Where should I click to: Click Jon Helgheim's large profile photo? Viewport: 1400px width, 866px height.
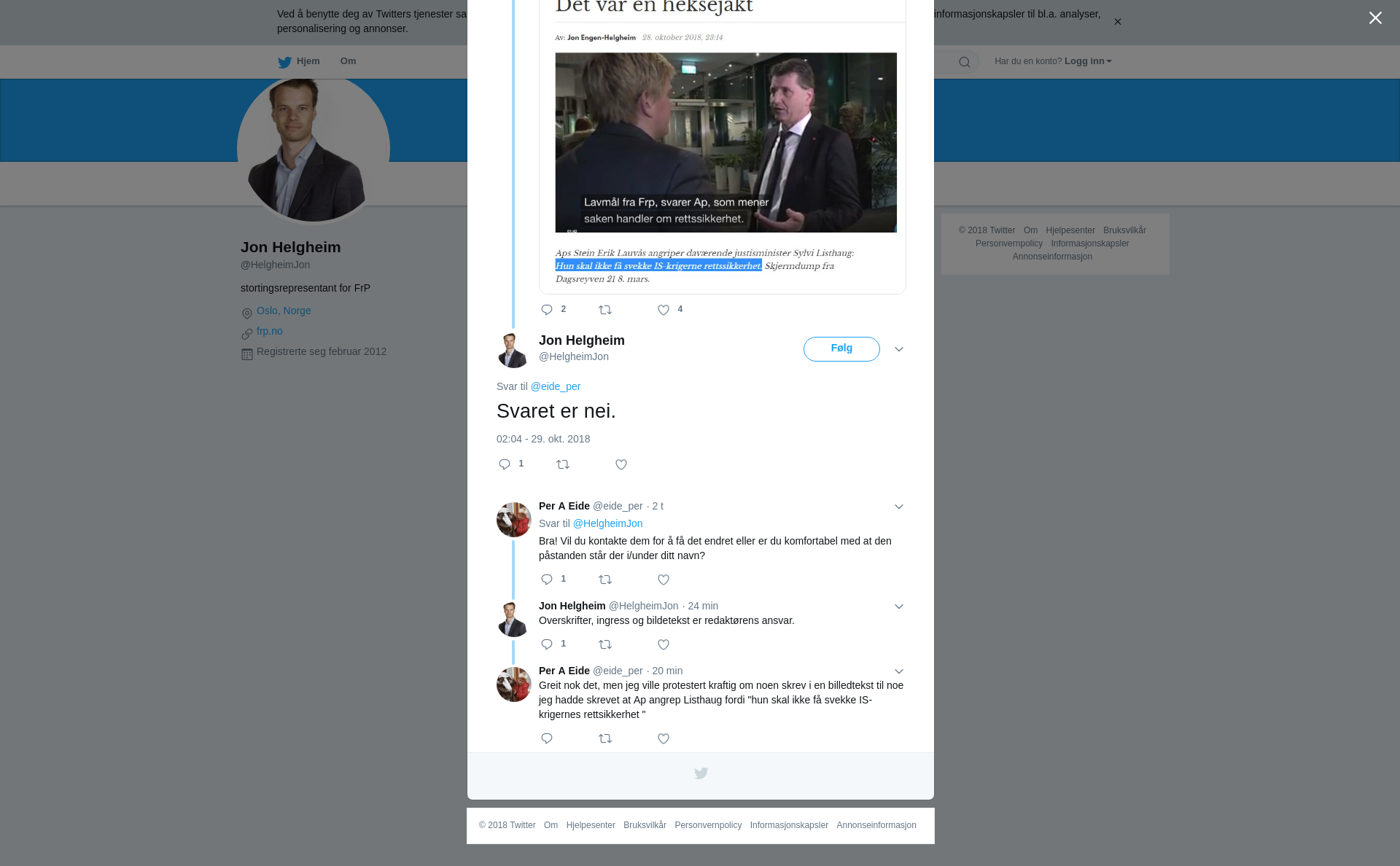[314, 149]
